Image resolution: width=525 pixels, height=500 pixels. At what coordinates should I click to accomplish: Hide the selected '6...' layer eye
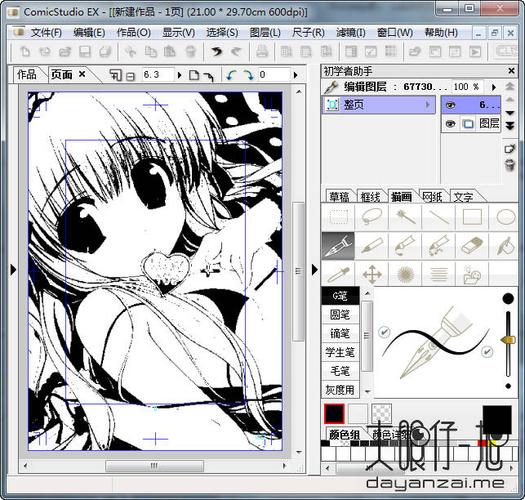point(451,105)
